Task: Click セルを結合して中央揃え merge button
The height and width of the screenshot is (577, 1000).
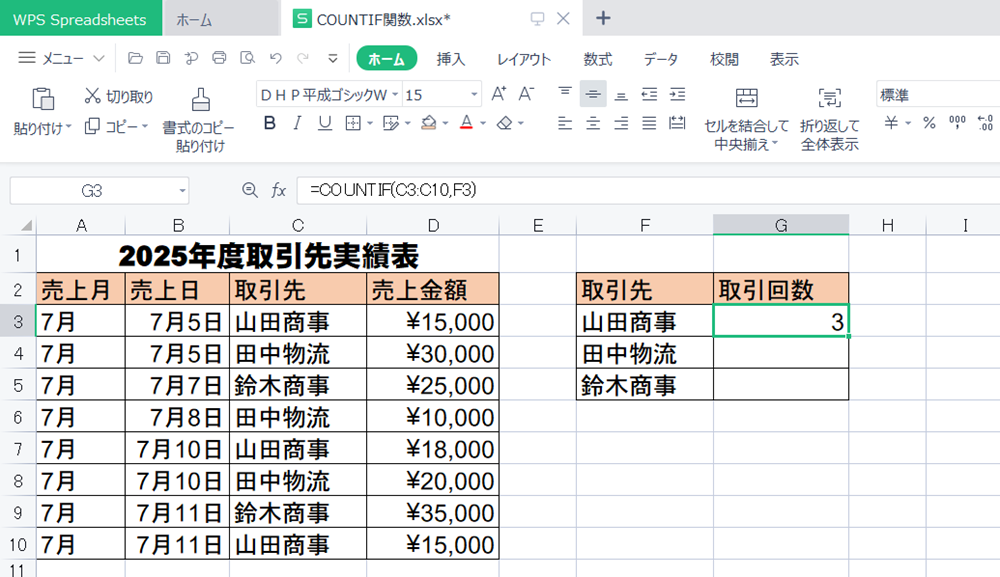Action: pyautogui.click(x=746, y=119)
